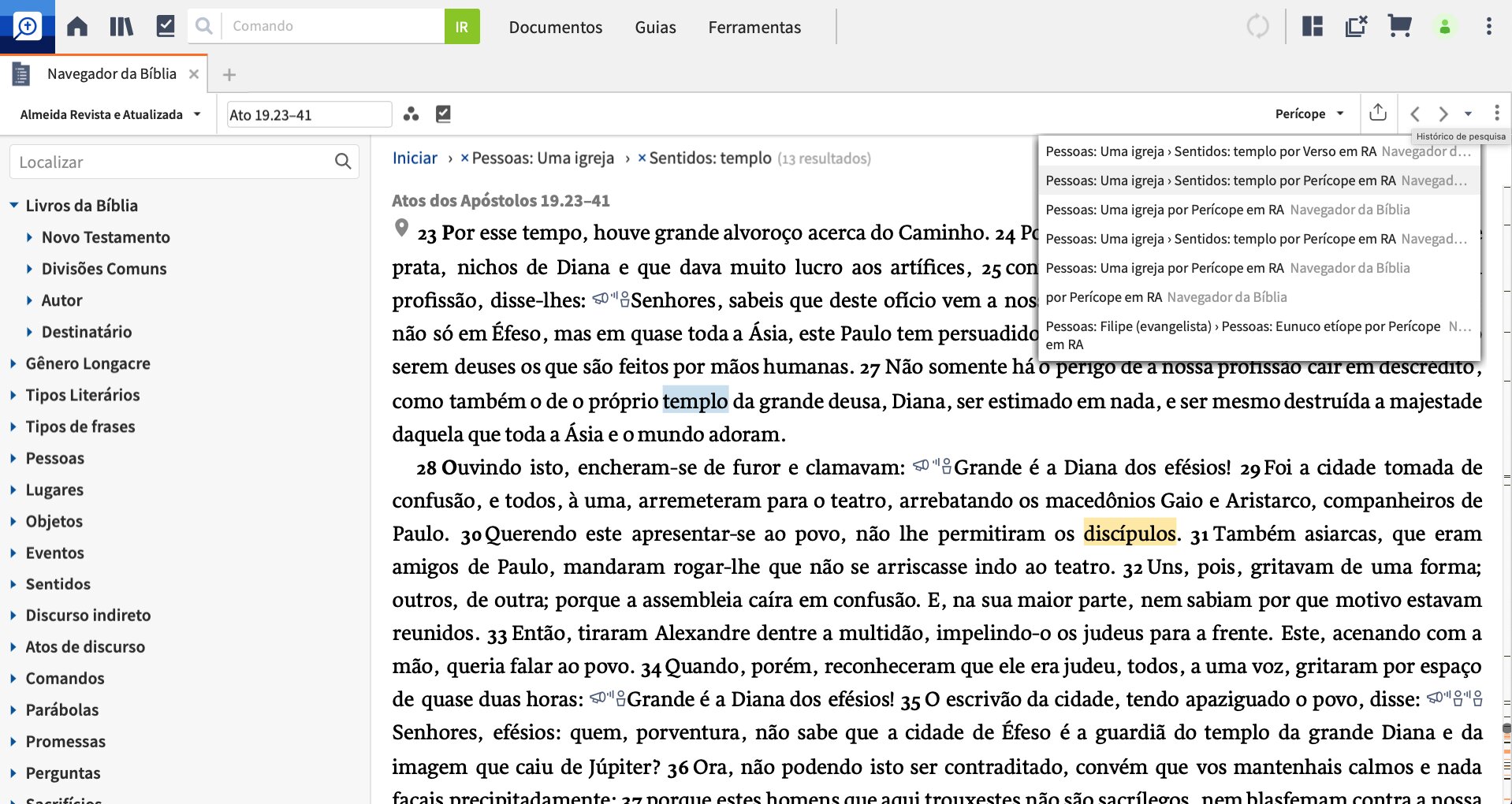Expand the Lugares facet

coord(13,489)
